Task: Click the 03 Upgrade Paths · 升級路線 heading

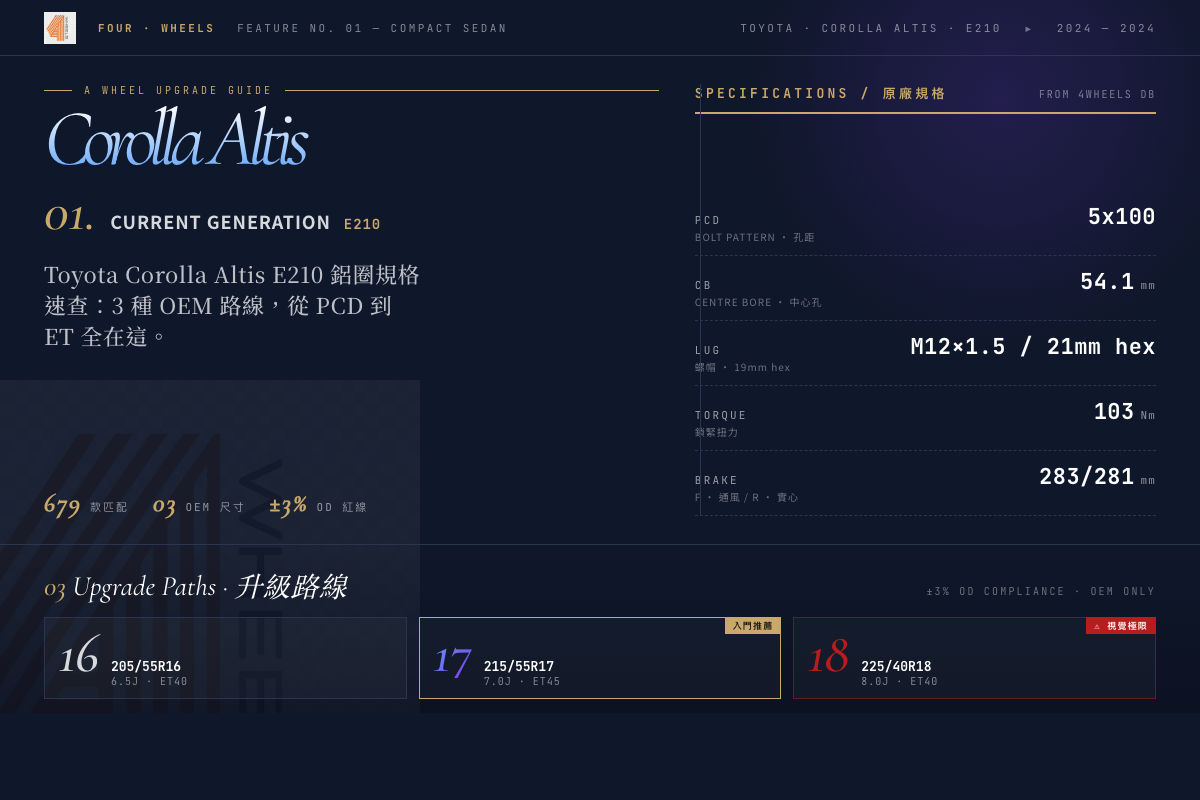Action: pos(195,587)
